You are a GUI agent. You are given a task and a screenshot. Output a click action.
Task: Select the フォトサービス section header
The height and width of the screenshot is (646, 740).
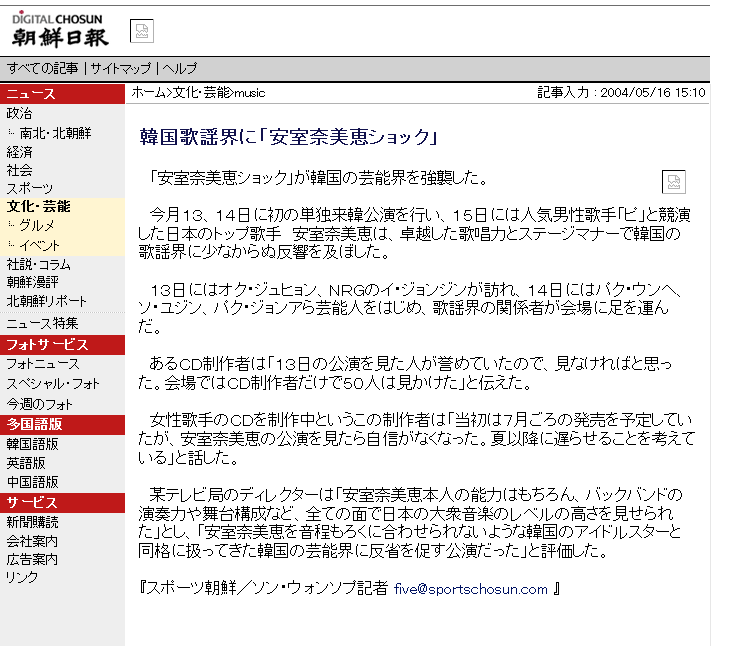pos(62,345)
